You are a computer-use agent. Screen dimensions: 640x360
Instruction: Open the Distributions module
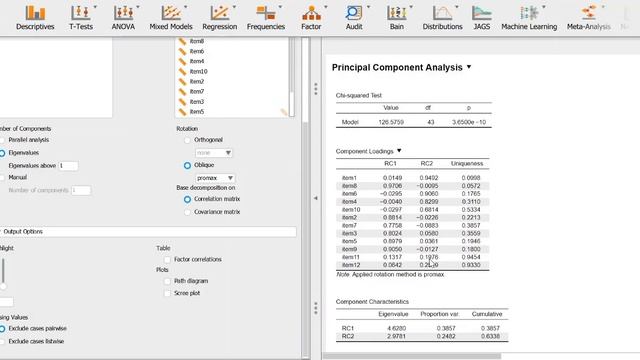pyautogui.click(x=442, y=18)
